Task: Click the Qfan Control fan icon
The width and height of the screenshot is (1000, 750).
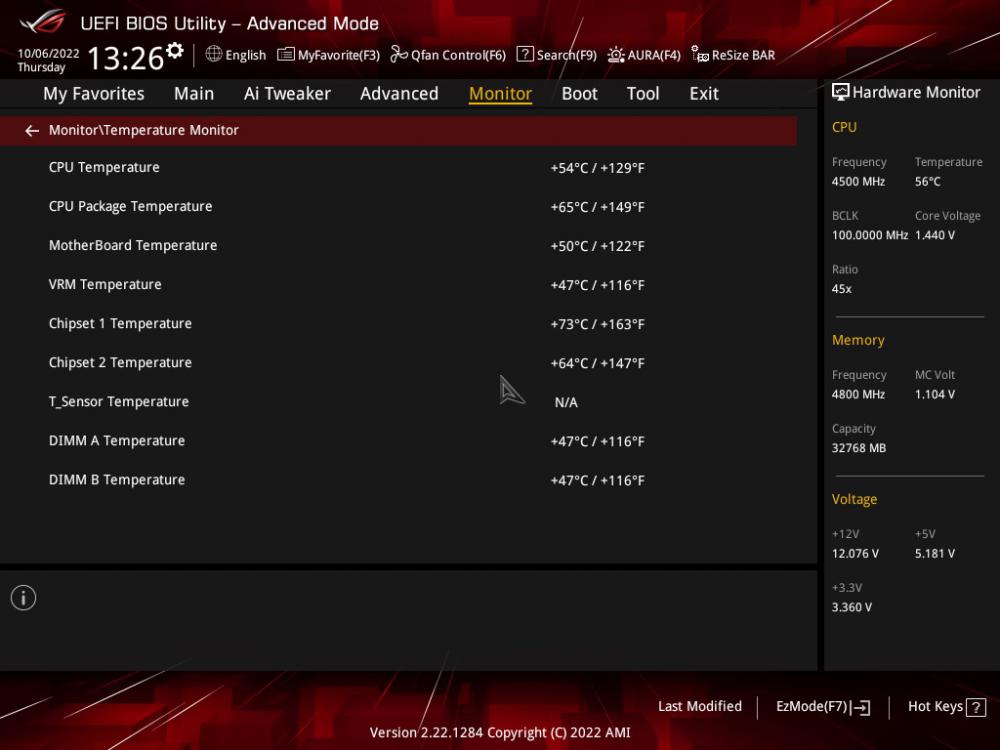Action: coord(399,55)
